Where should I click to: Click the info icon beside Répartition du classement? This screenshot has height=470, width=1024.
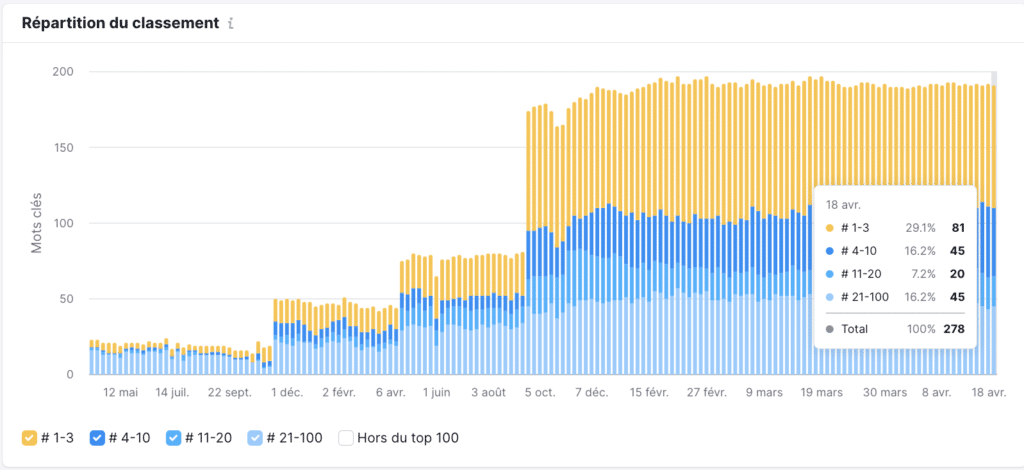(231, 23)
